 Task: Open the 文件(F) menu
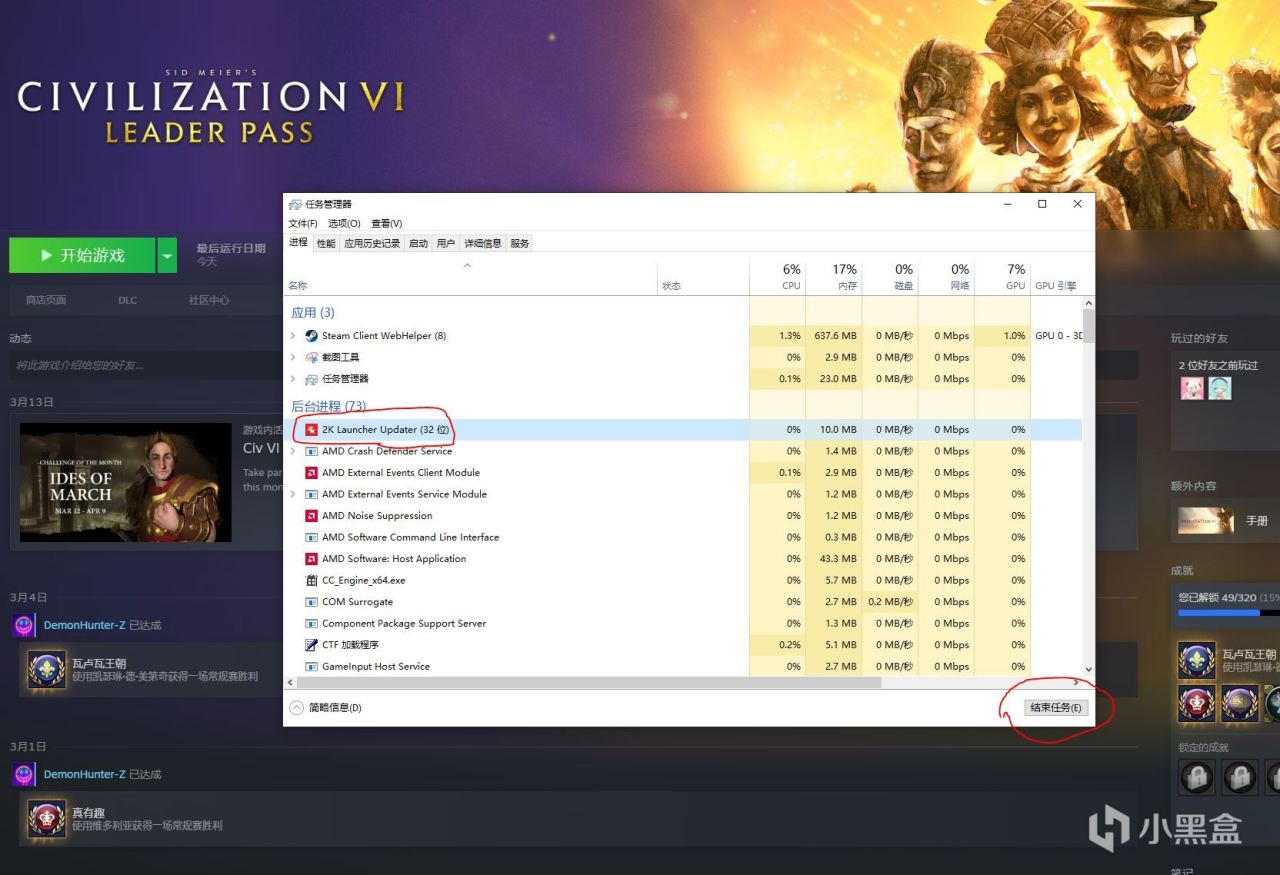(x=303, y=223)
